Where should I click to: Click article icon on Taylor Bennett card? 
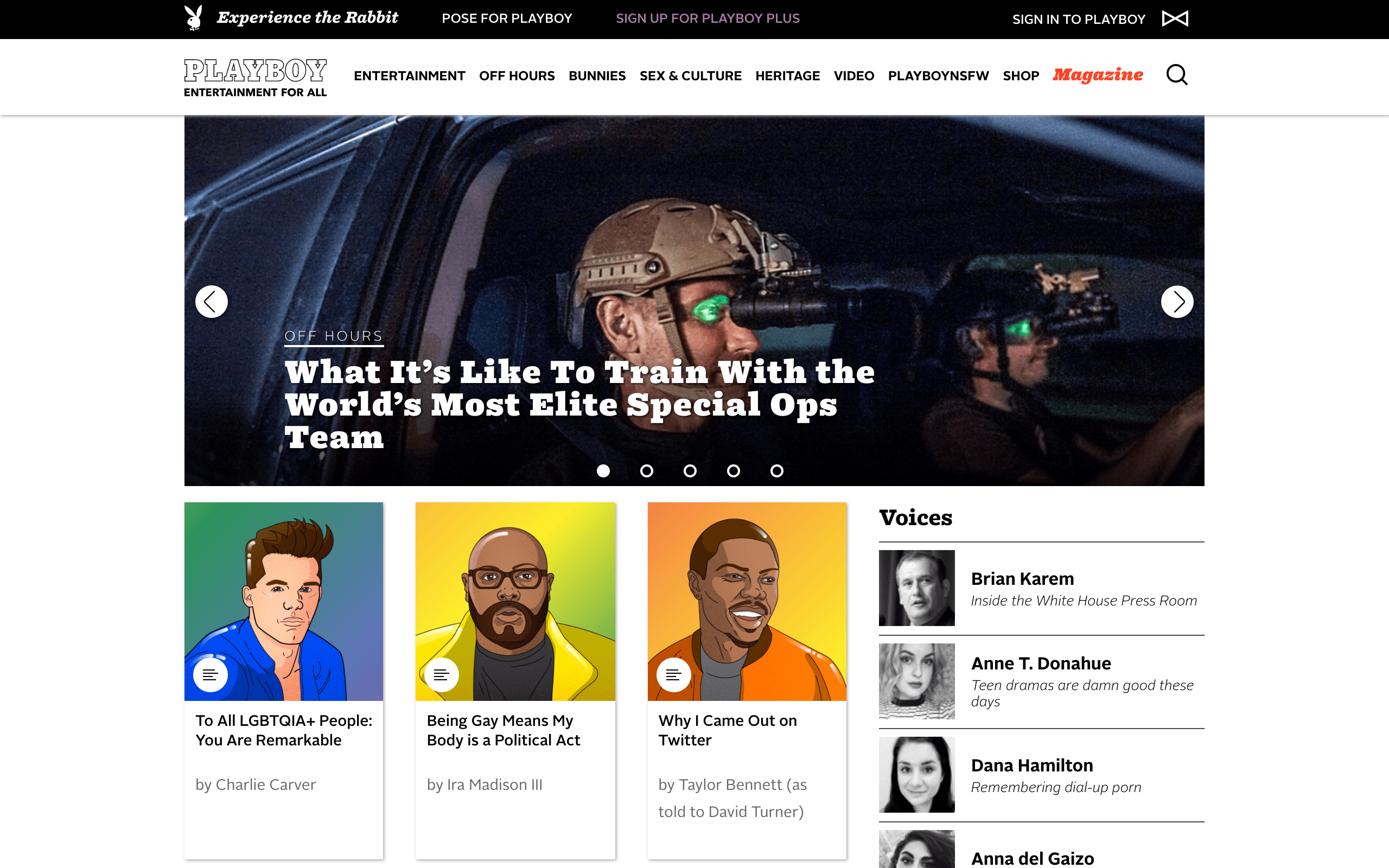point(673,674)
